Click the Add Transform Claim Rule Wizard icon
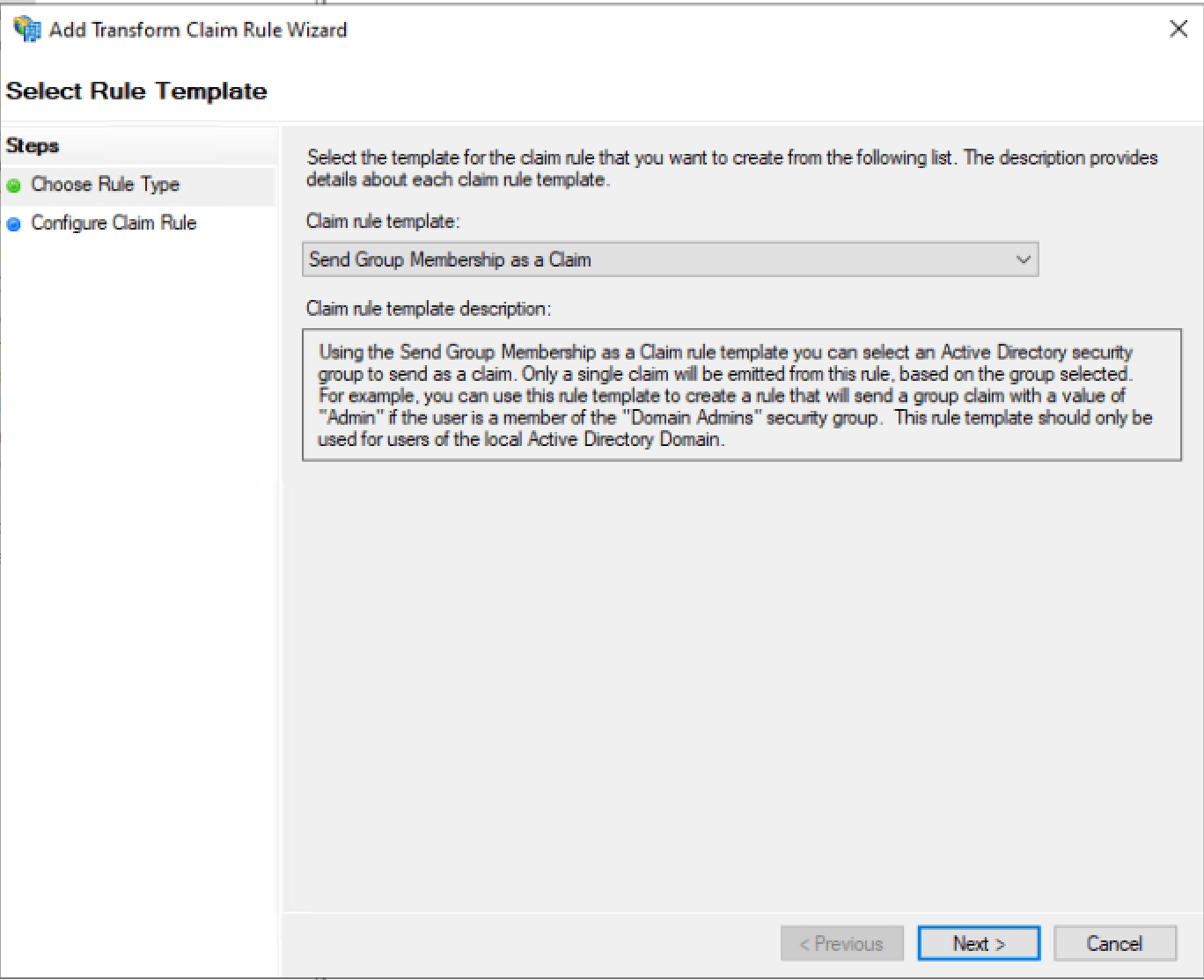Screen dimensions: 1204x980 pyautogui.click(x=26, y=27)
